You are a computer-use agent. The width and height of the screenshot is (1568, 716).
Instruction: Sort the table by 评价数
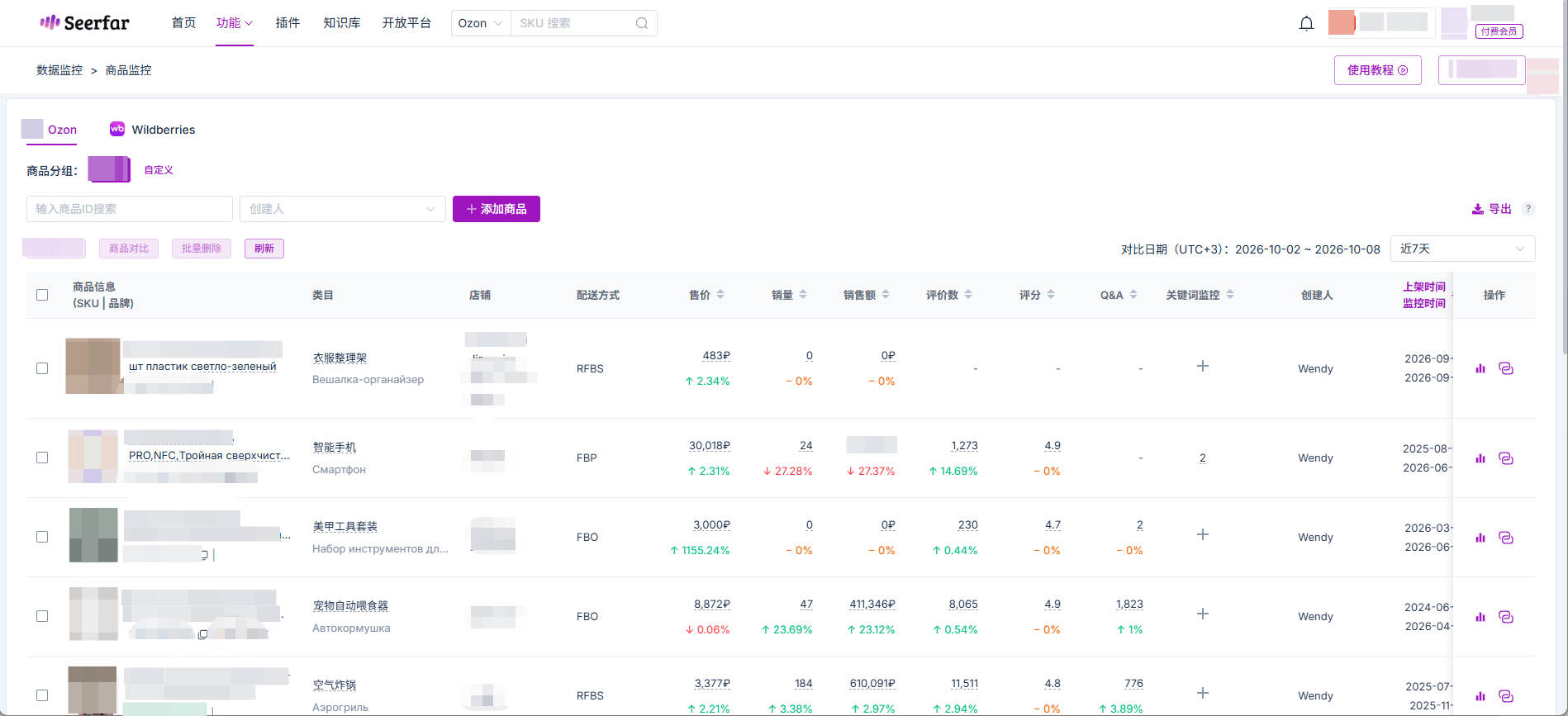click(968, 295)
